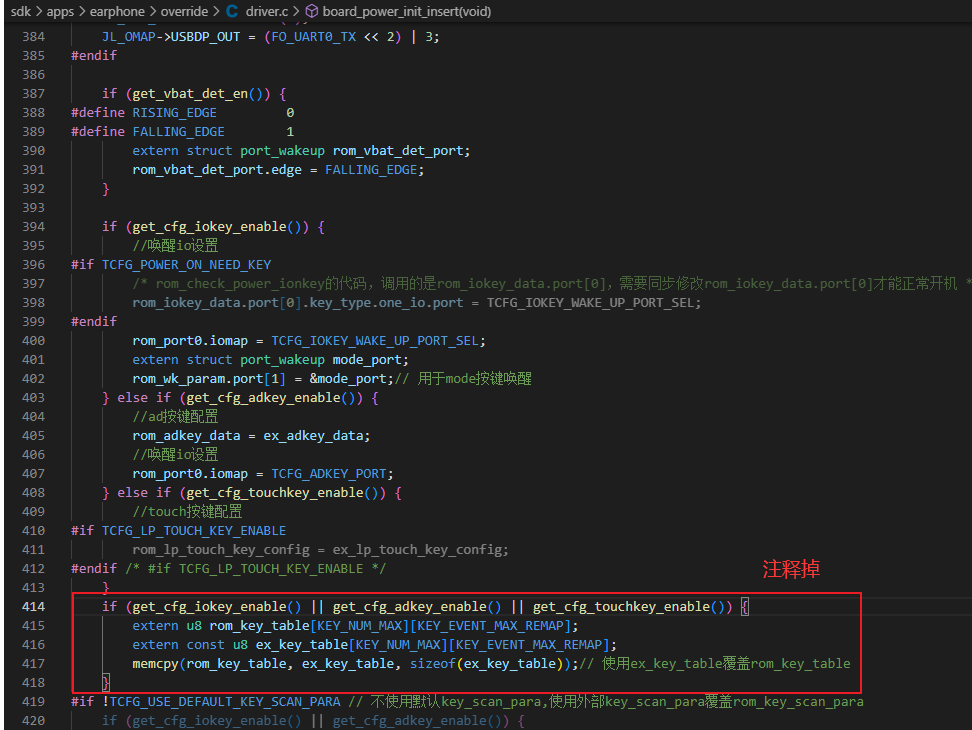Click the C file icon beside driver.c
Viewport: 972px width, 730px height.
click(x=232, y=11)
